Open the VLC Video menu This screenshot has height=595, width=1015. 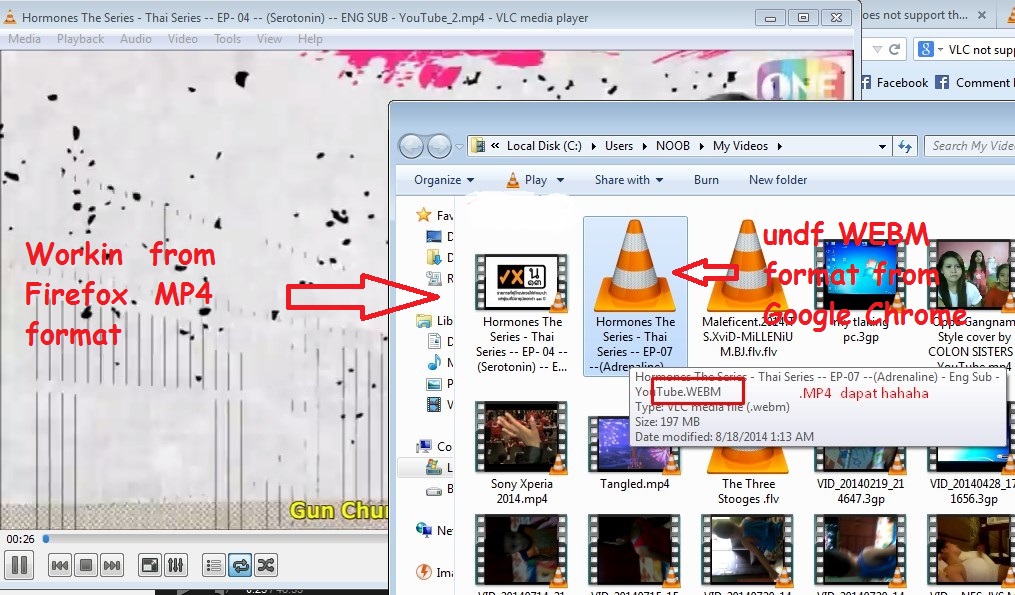(183, 39)
